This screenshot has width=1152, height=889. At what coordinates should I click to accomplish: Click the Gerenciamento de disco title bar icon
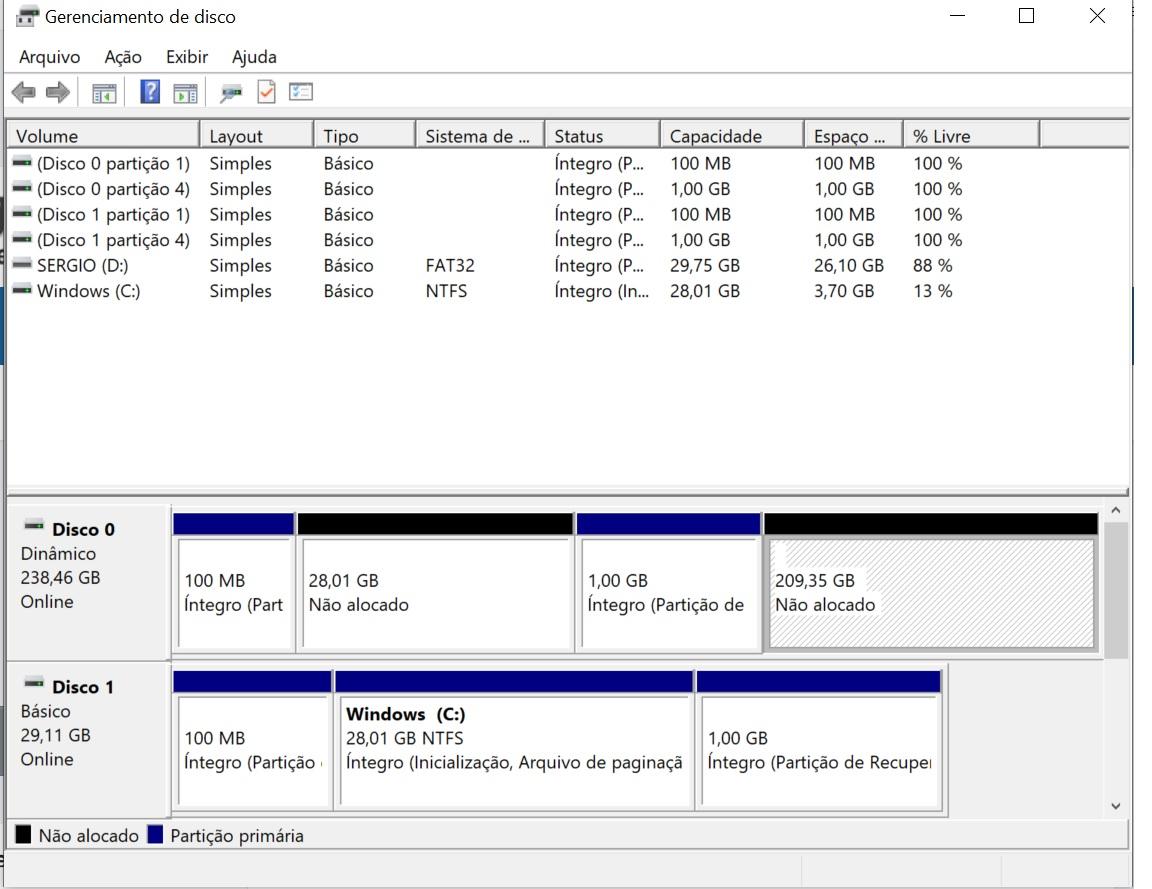pos(27,16)
